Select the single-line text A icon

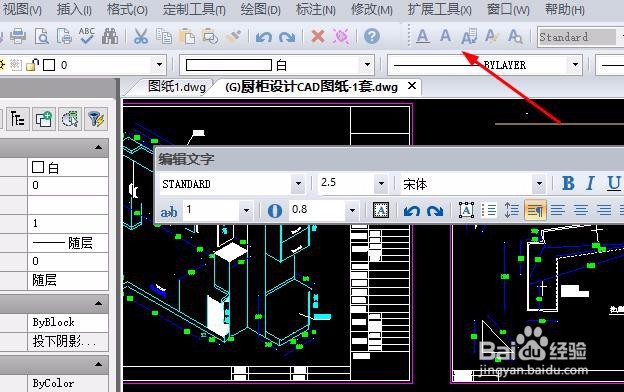point(445,36)
